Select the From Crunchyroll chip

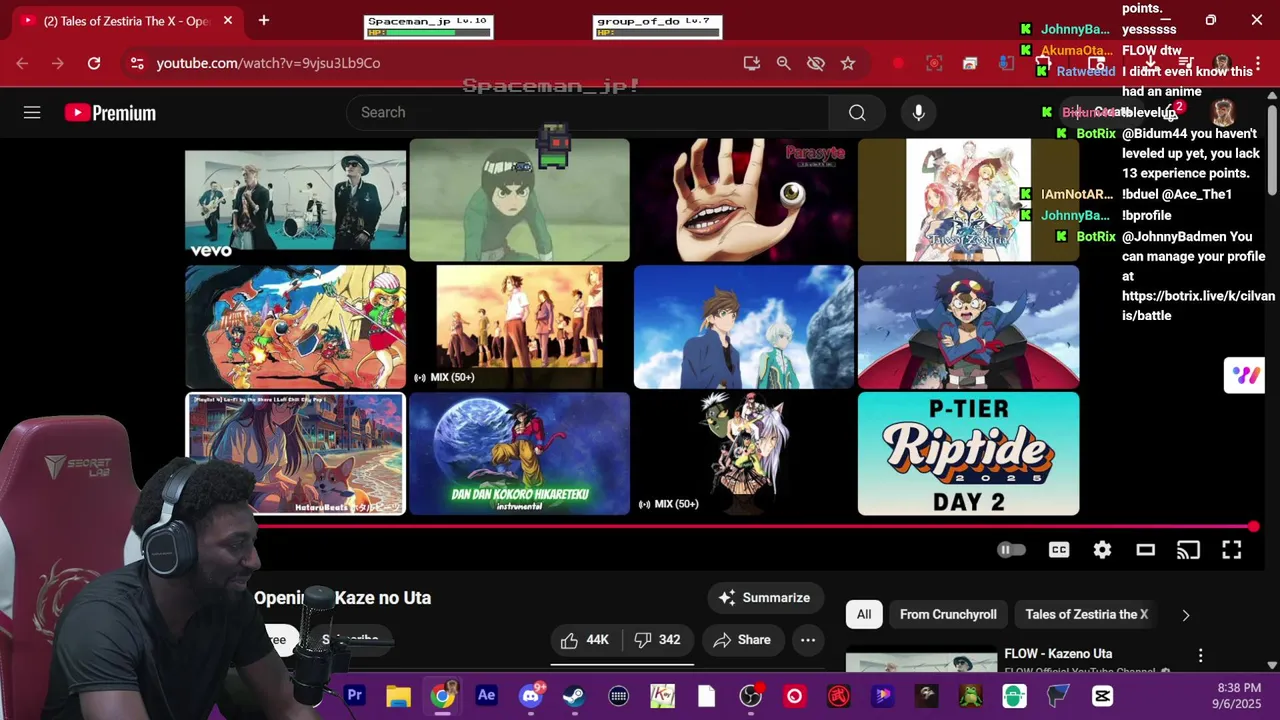(x=948, y=614)
